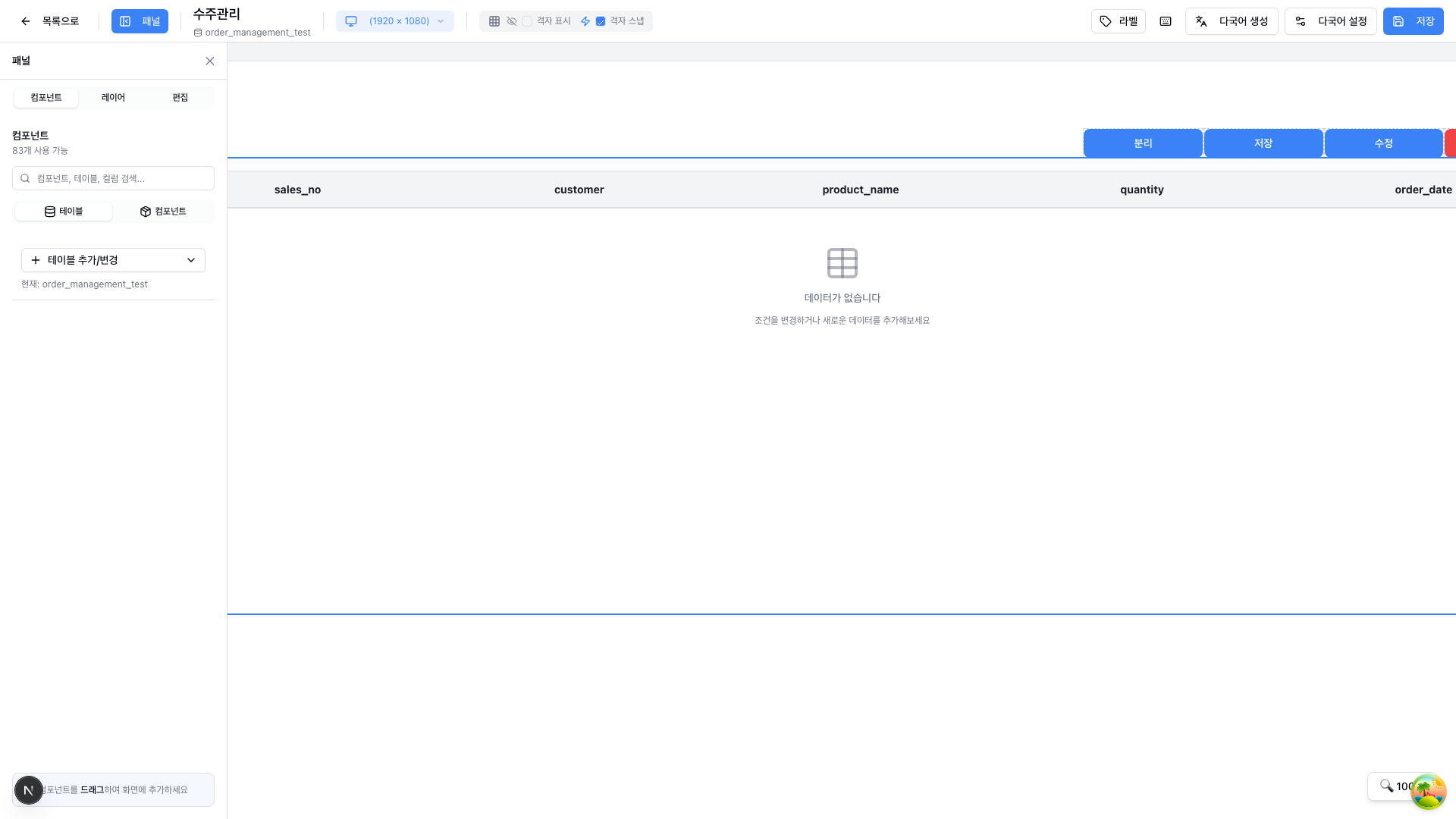The width and height of the screenshot is (1456, 819).
Task: Click the zoom magnifier indicator
Action: click(x=1388, y=786)
